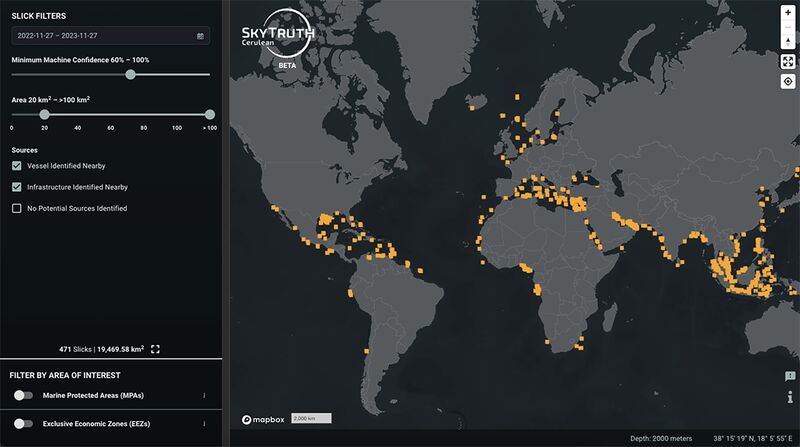Enable Exclusive Economic Zones toggle
Screen dimensions: 800x447
pyautogui.click(x=23, y=424)
